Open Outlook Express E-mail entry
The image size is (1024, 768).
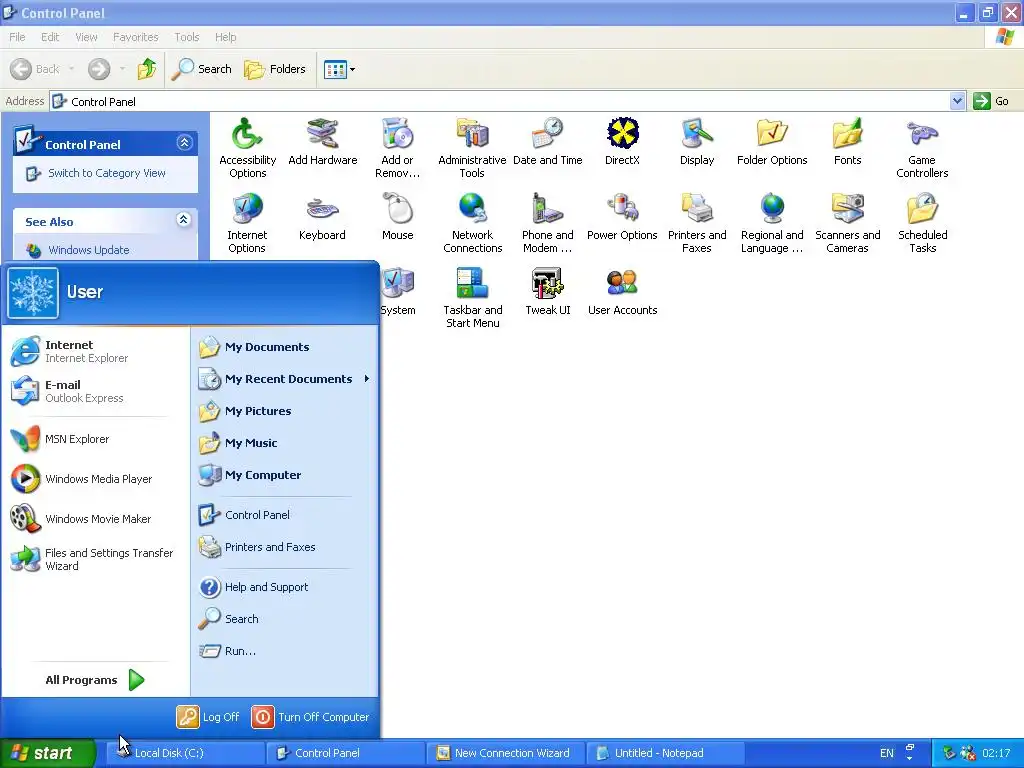pyautogui.click(x=93, y=391)
